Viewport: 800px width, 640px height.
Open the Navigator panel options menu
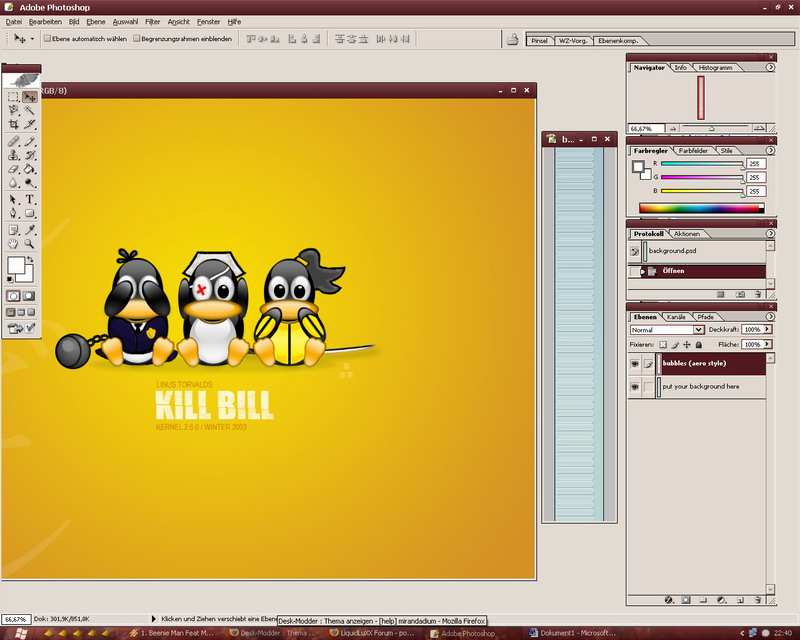tap(770, 67)
